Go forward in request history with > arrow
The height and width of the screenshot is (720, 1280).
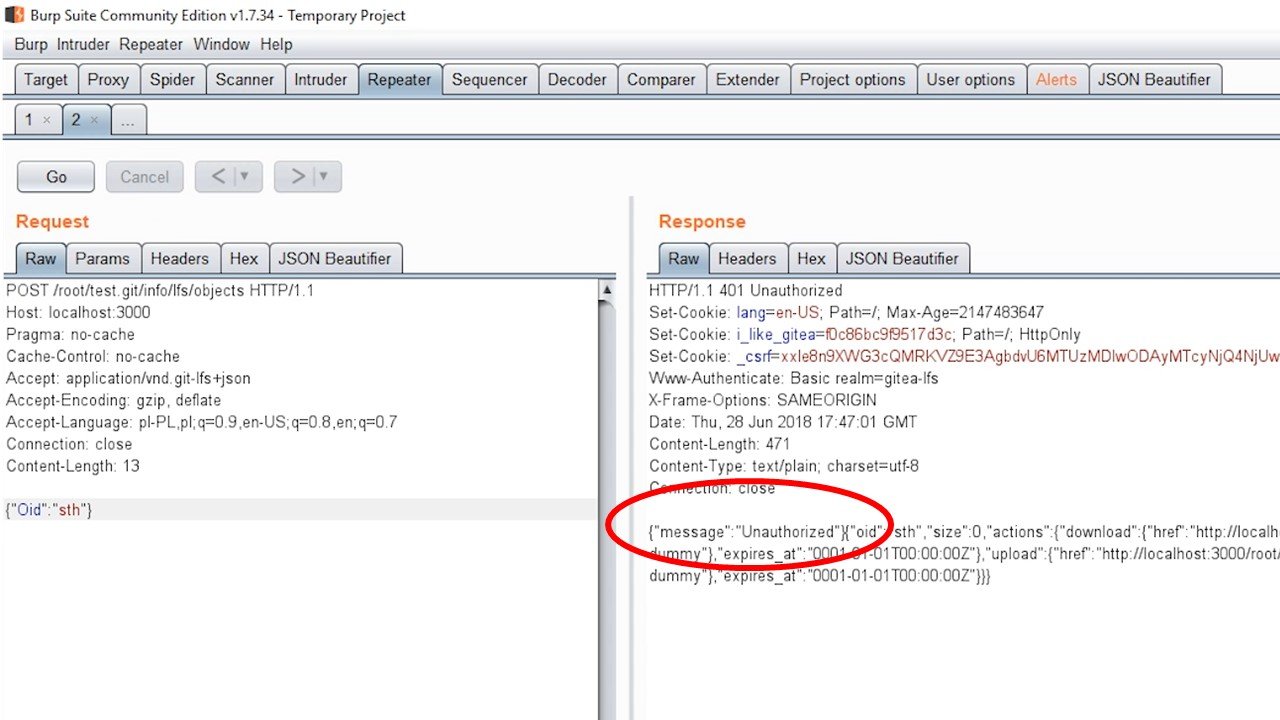(x=297, y=177)
